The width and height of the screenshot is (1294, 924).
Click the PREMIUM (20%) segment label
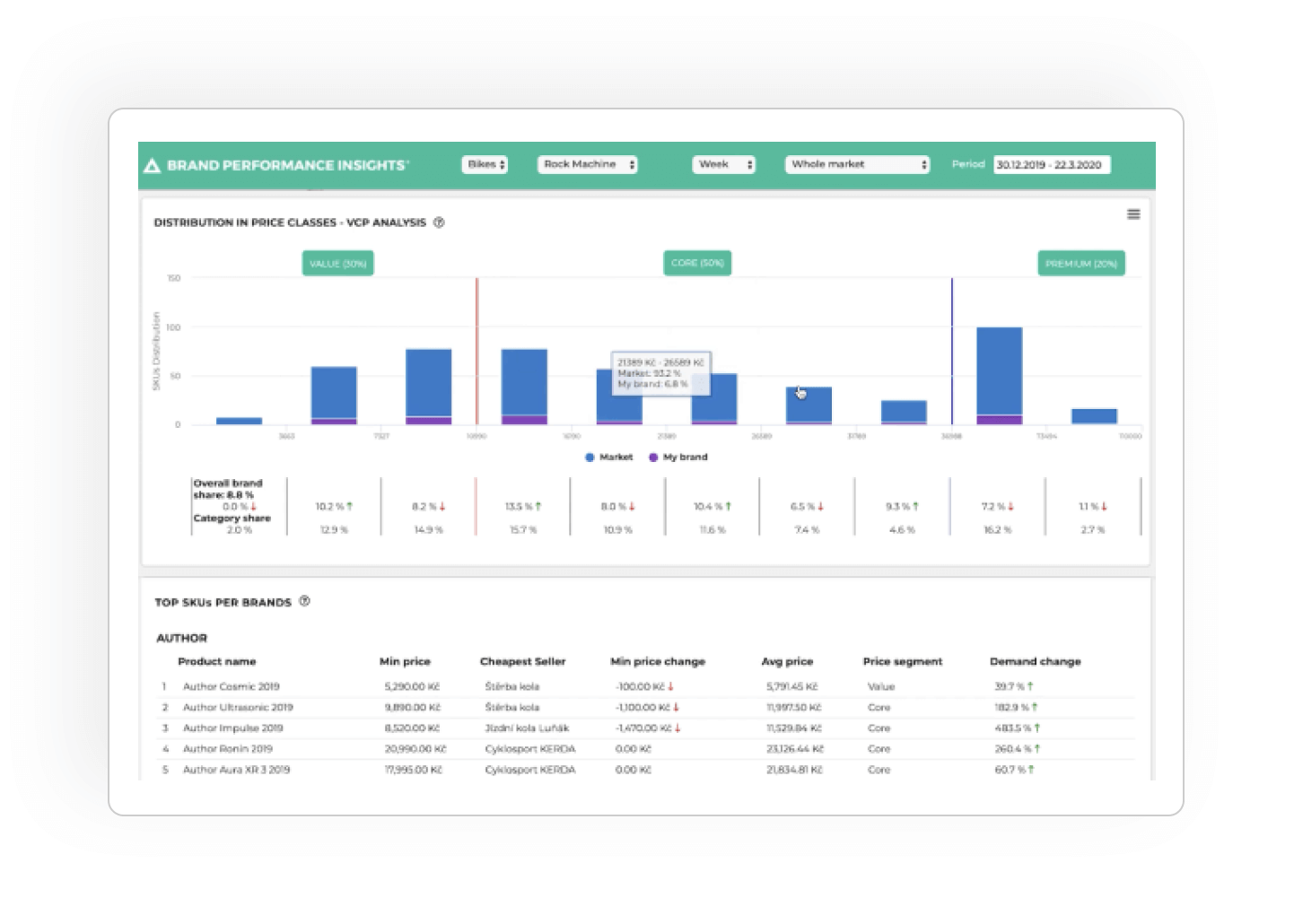point(1081,264)
